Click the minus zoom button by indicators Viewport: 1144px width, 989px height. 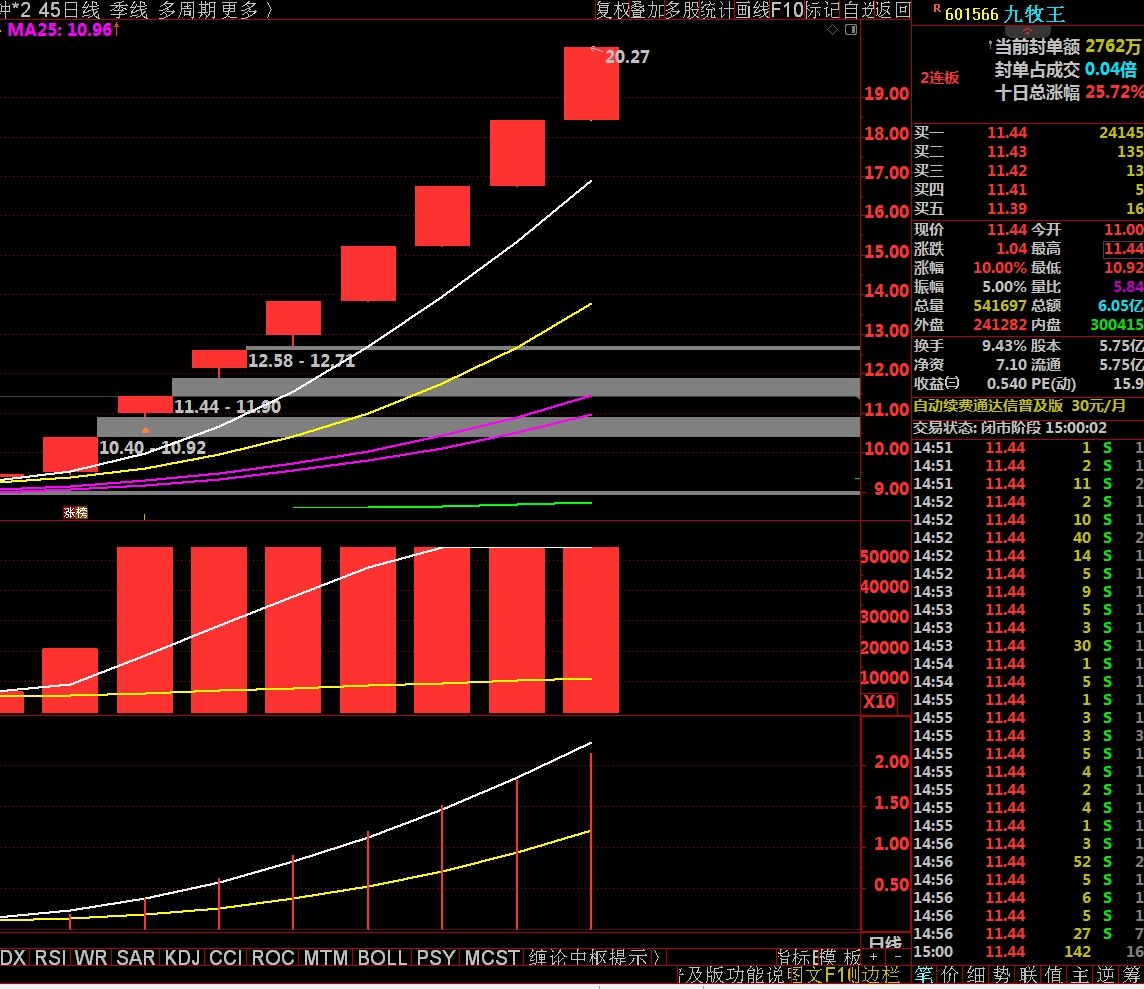coord(898,956)
